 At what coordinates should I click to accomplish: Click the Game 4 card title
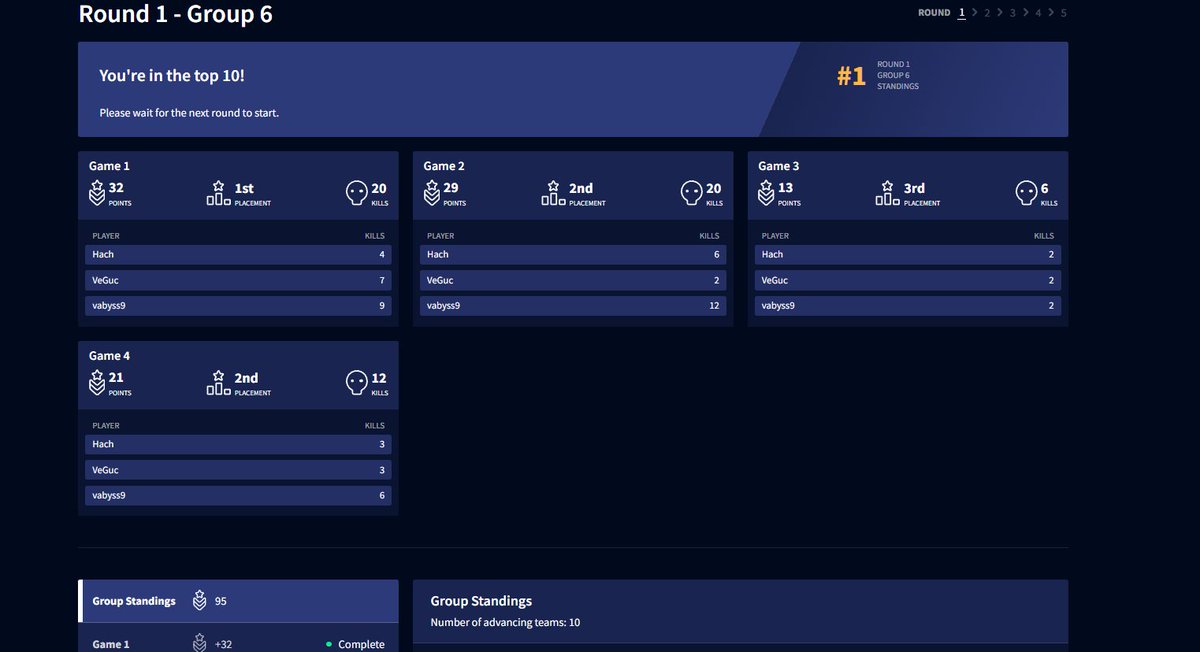109,356
